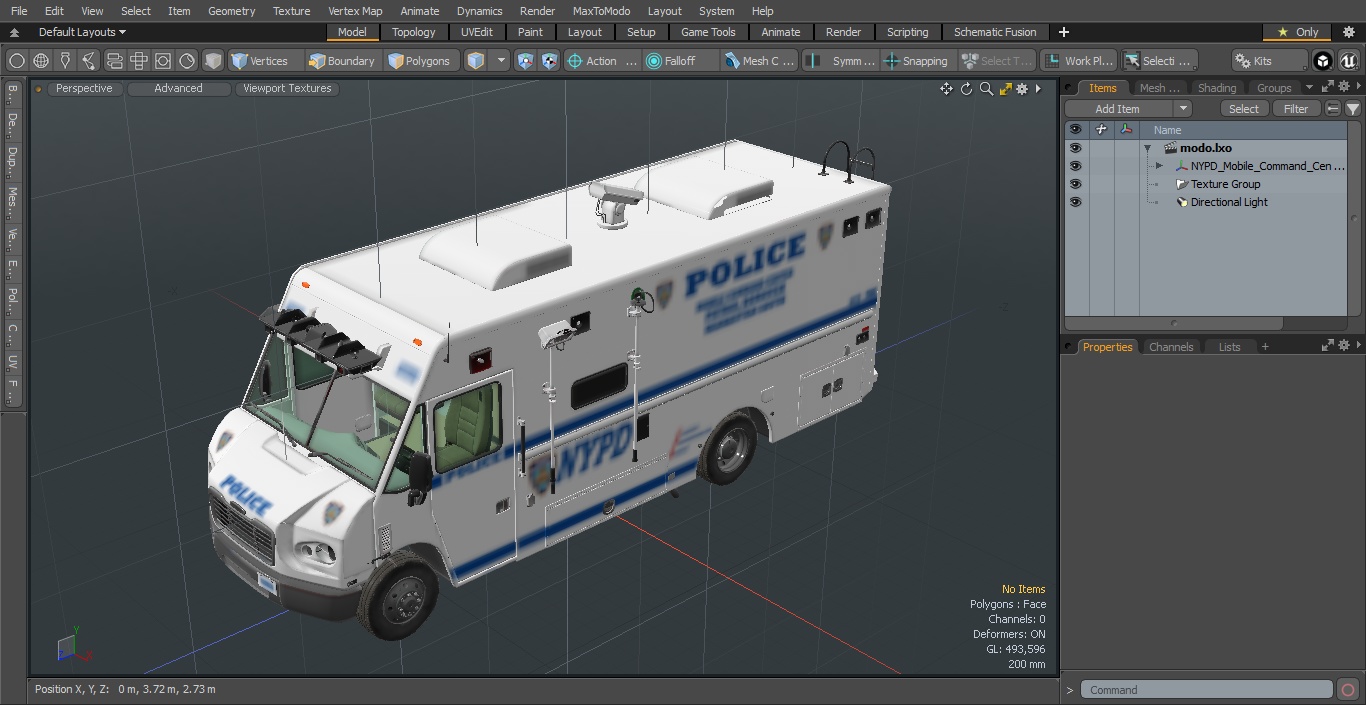1366x705 pixels.
Task: Open the Geometry menu
Action: [231, 11]
